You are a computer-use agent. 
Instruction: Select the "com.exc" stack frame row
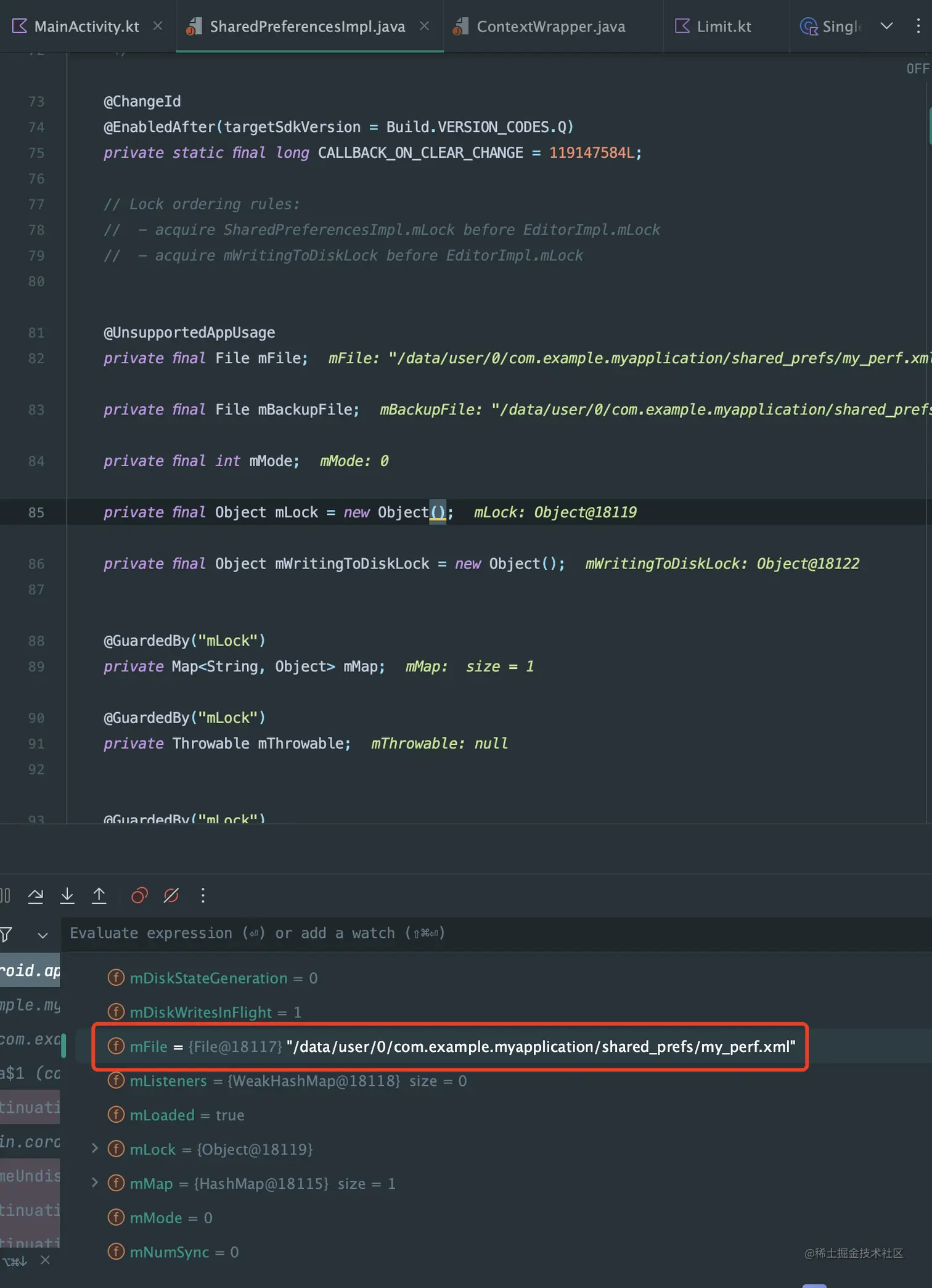30,1040
